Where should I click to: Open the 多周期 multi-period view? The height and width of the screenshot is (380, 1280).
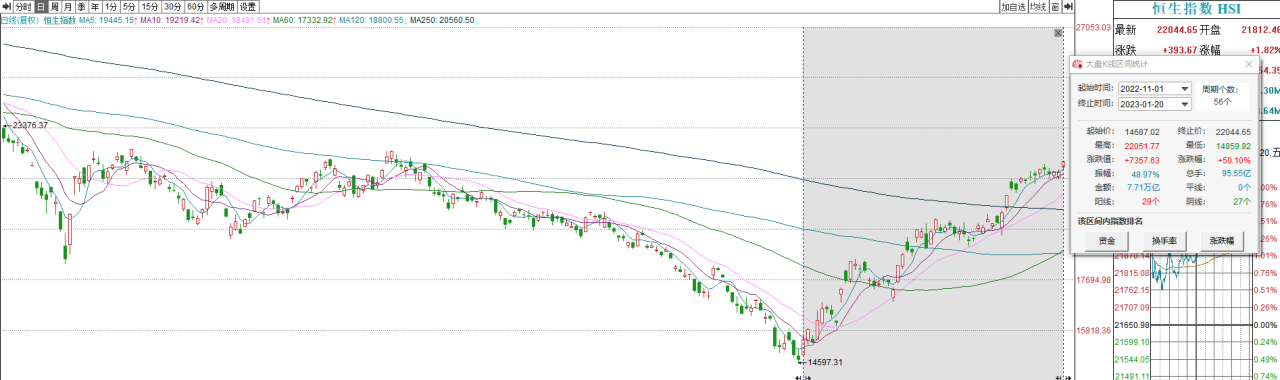click(222, 6)
